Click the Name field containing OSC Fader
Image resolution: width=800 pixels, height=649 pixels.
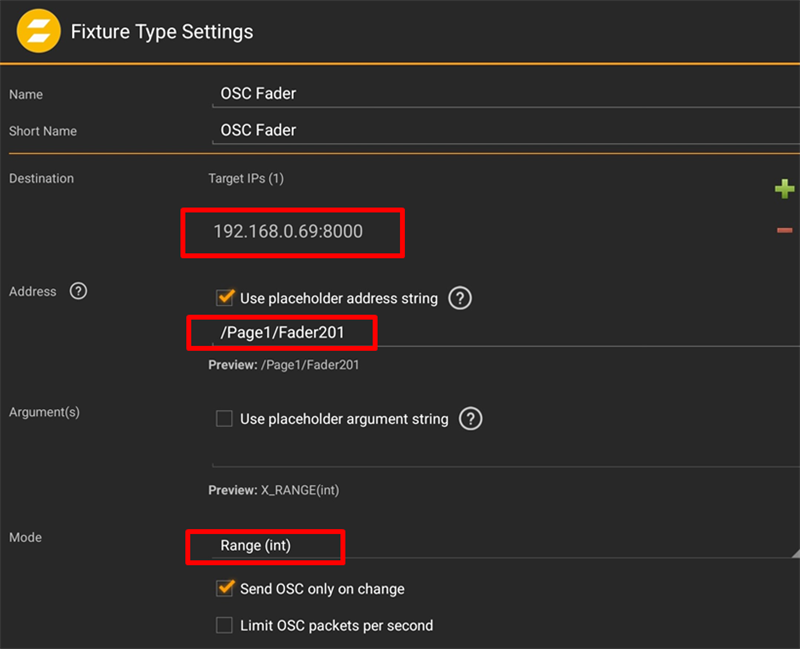500,94
